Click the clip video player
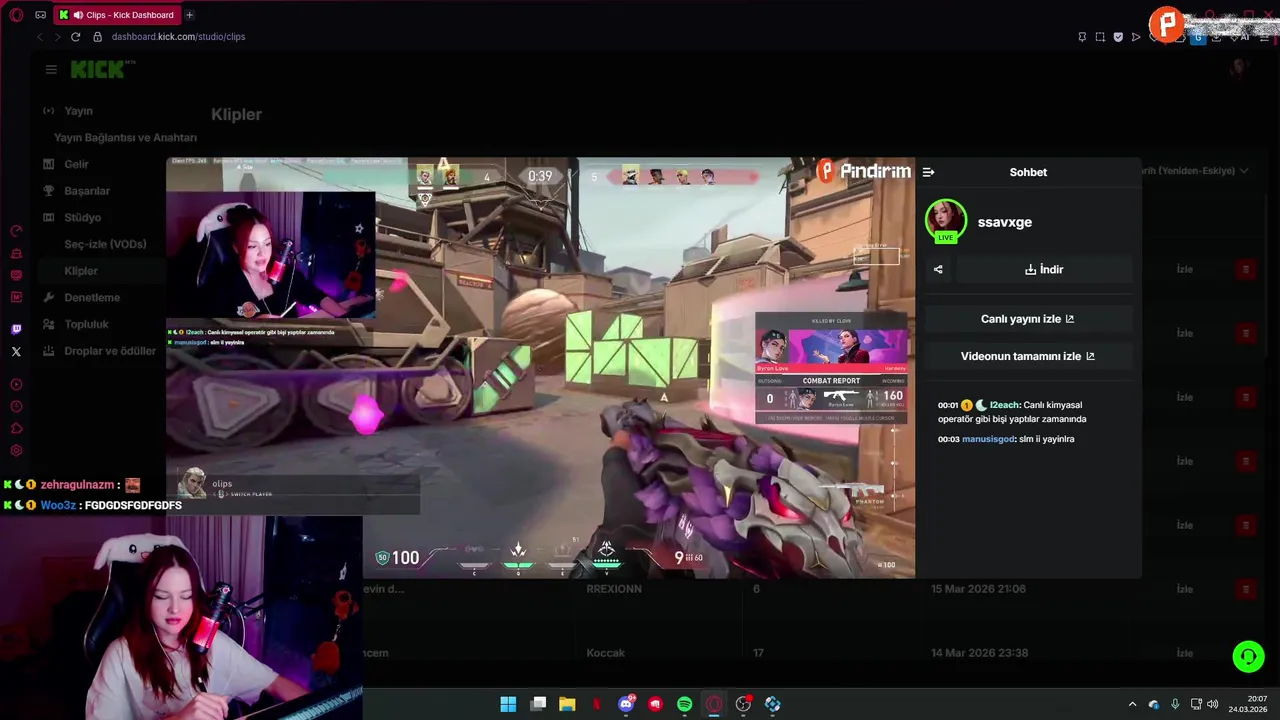The height and width of the screenshot is (720, 1280). coord(540,367)
